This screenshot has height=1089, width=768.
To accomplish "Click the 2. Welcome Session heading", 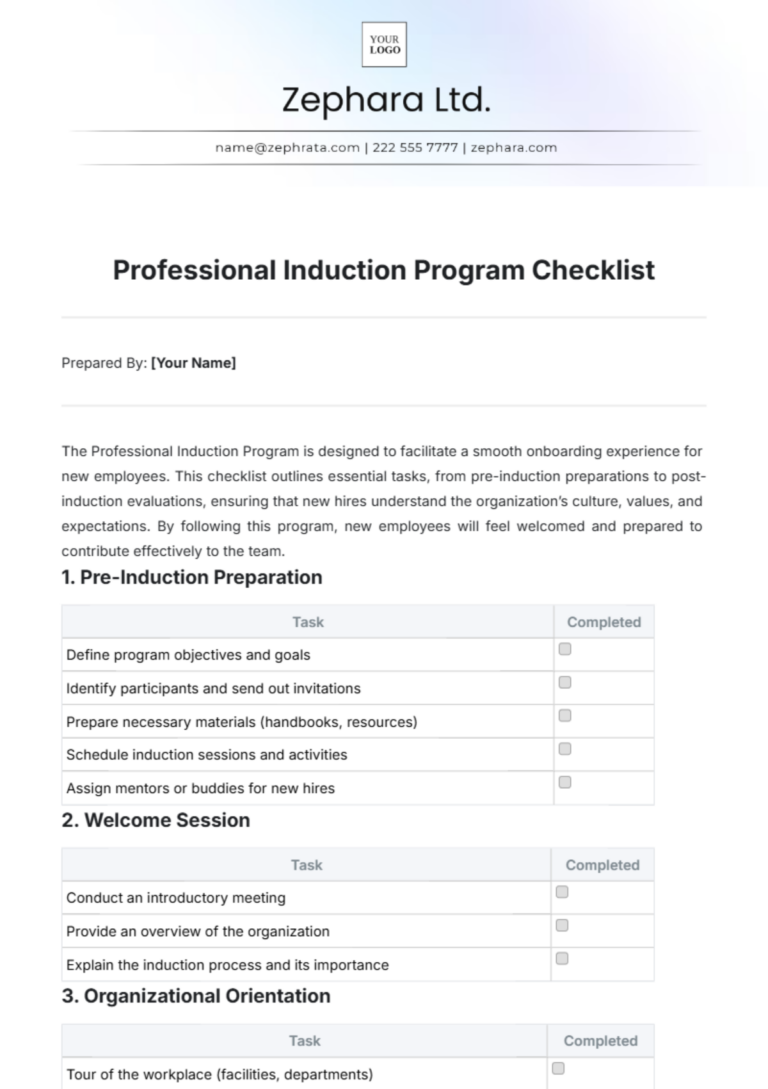I will click(x=156, y=820).
